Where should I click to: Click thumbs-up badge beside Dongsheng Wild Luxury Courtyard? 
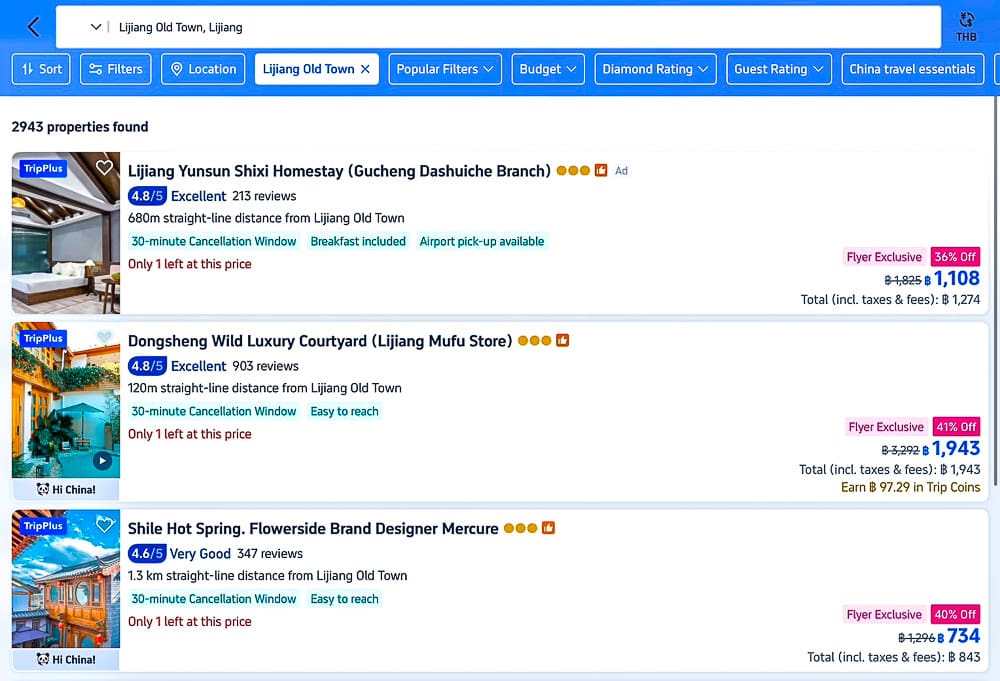[x=562, y=340]
